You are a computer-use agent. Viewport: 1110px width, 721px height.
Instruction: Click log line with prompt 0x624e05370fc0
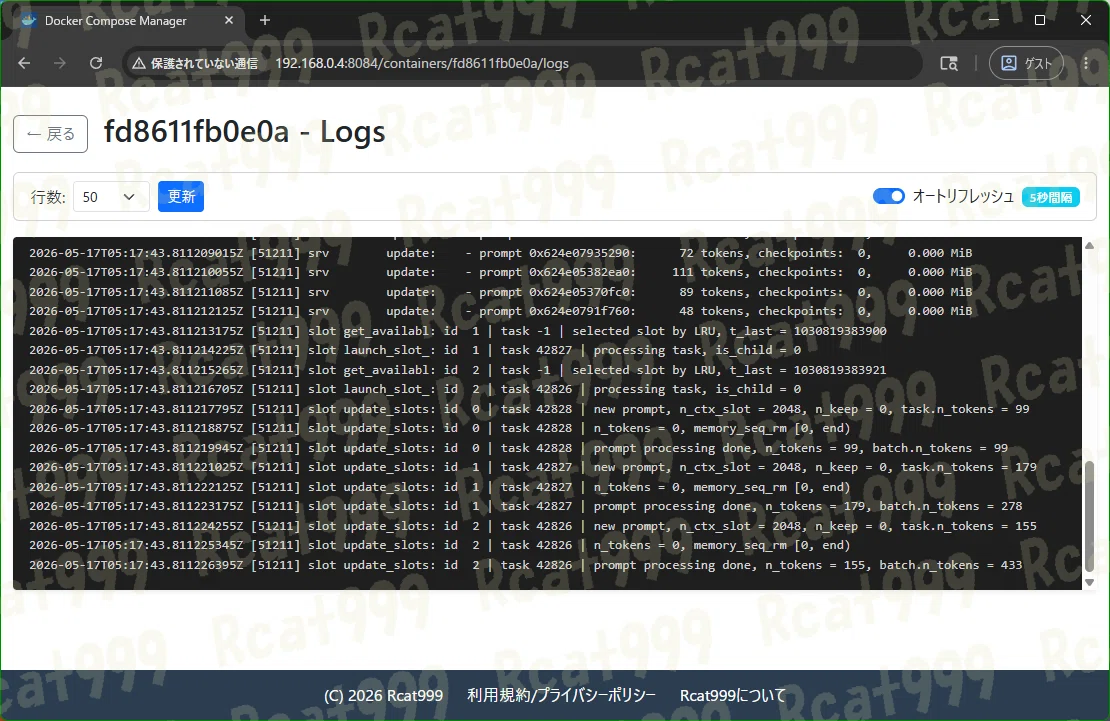click(500, 292)
